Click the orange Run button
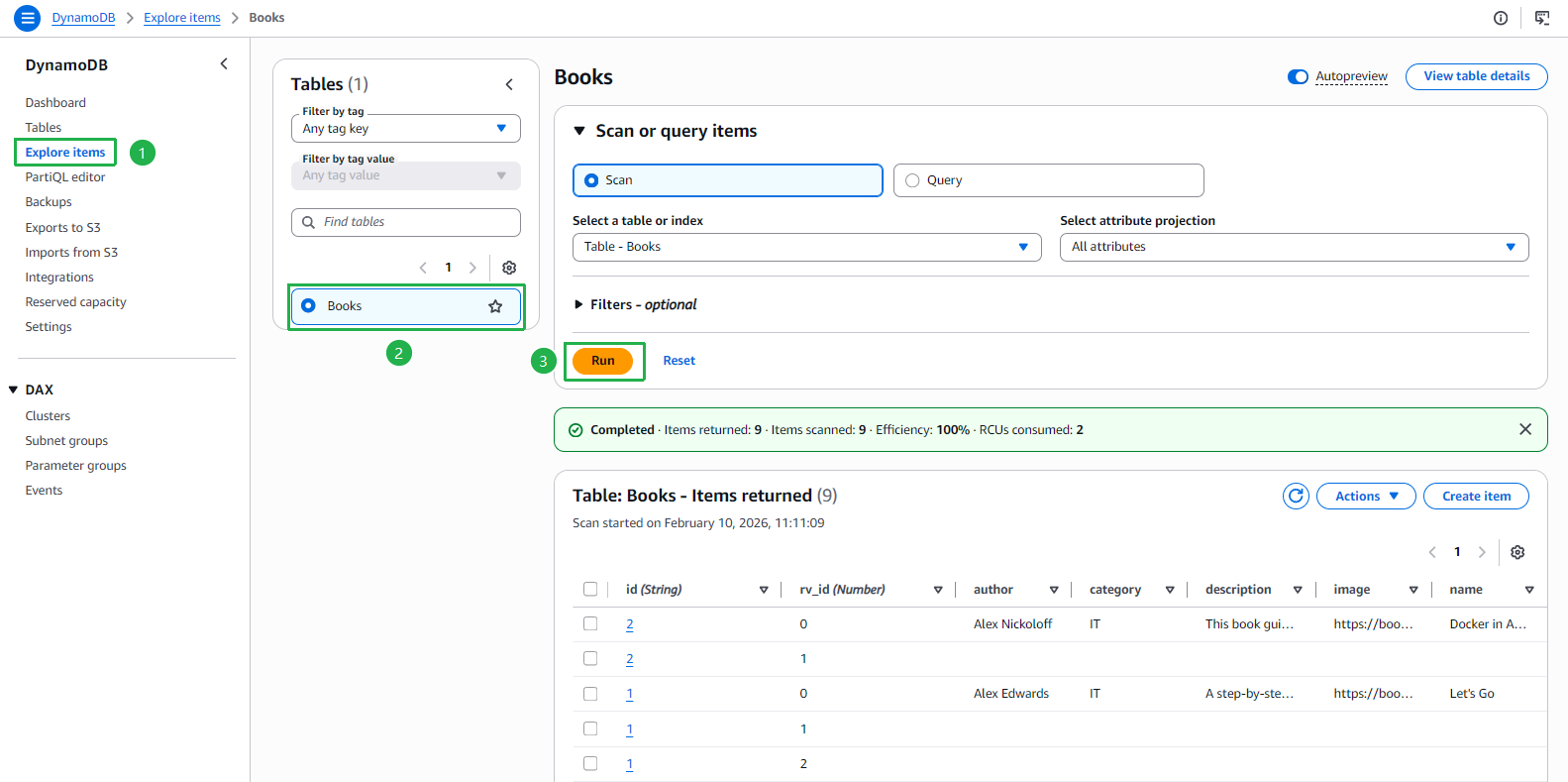1568x782 pixels. coord(603,361)
